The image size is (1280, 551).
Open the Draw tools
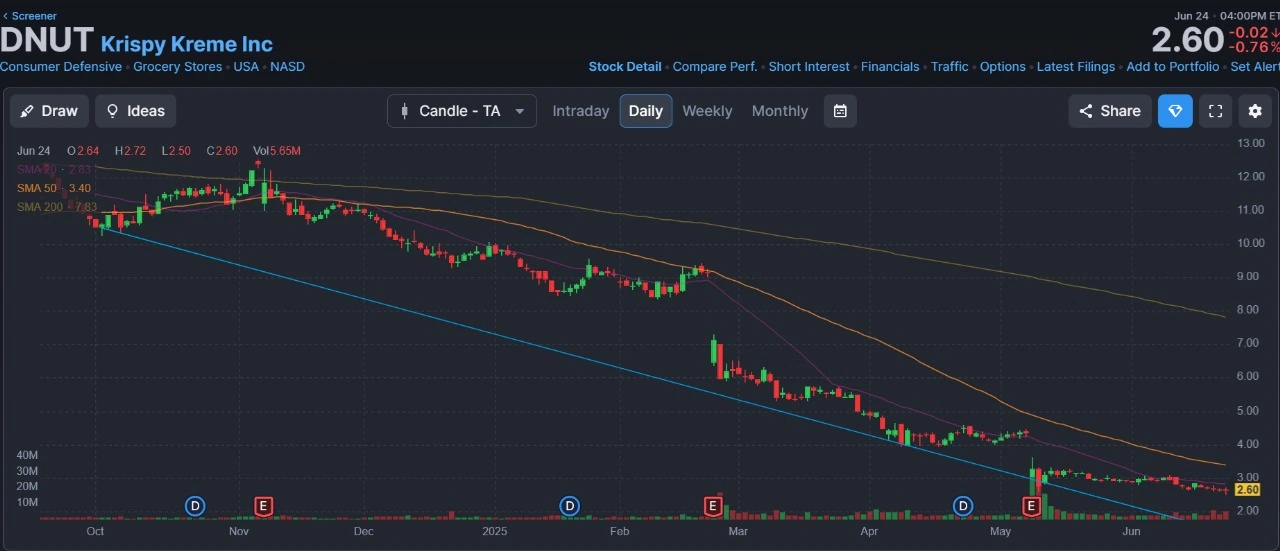point(49,111)
